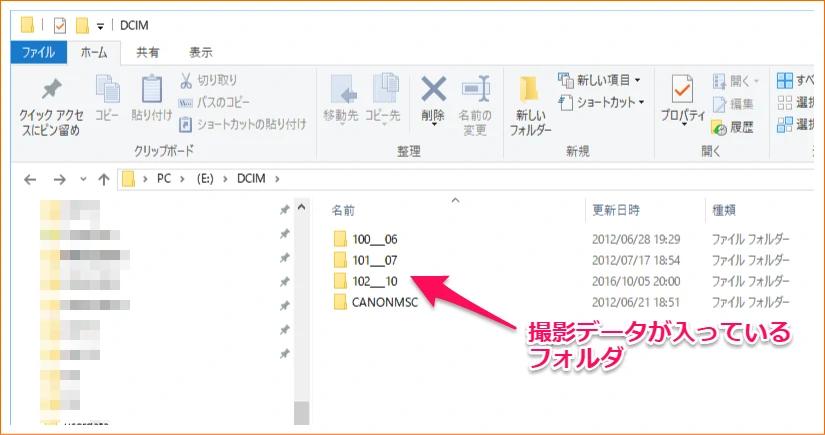Open the Properties (プロパティ) dropdown arrow
Viewport: 825px width, 435px height.
coord(683,125)
